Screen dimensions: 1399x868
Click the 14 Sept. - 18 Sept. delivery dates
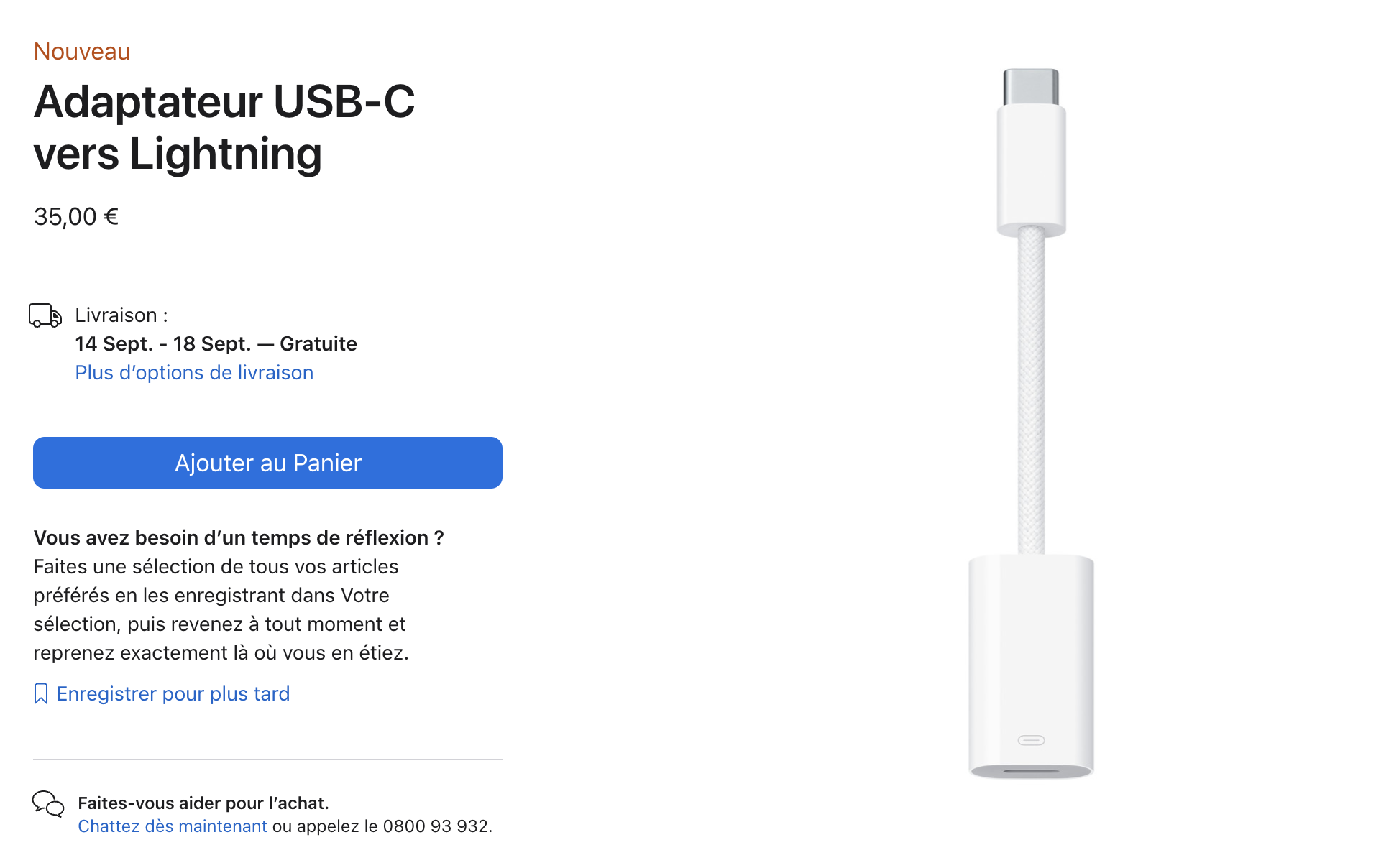coord(163,343)
